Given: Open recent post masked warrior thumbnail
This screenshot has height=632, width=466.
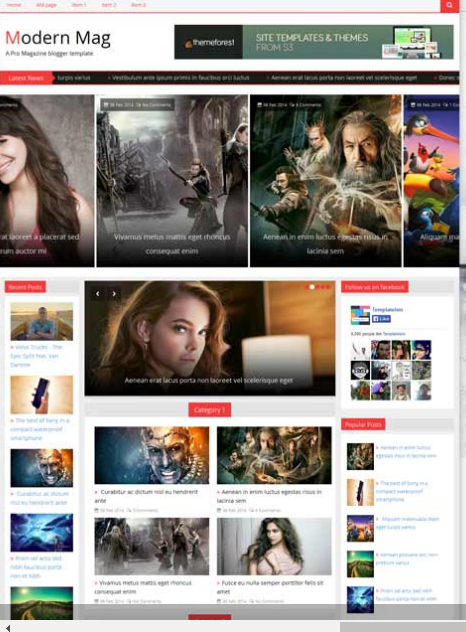Looking at the screenshot, I should 42,468.
